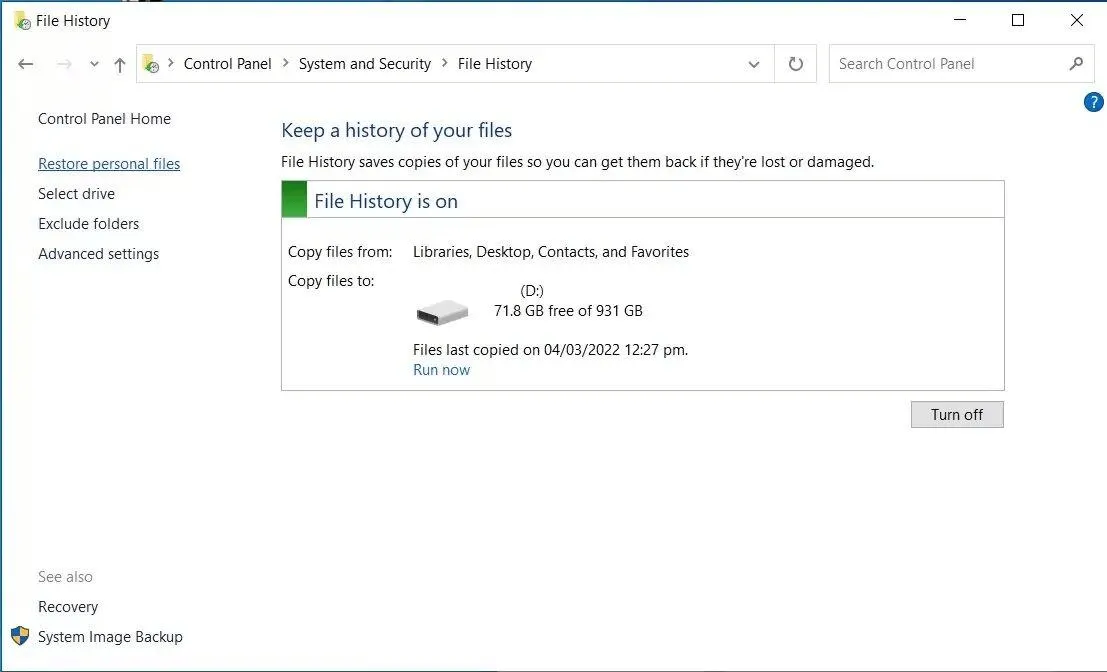1107x672 pixels.
Task: Turn off File History
Action: [957, 414]
